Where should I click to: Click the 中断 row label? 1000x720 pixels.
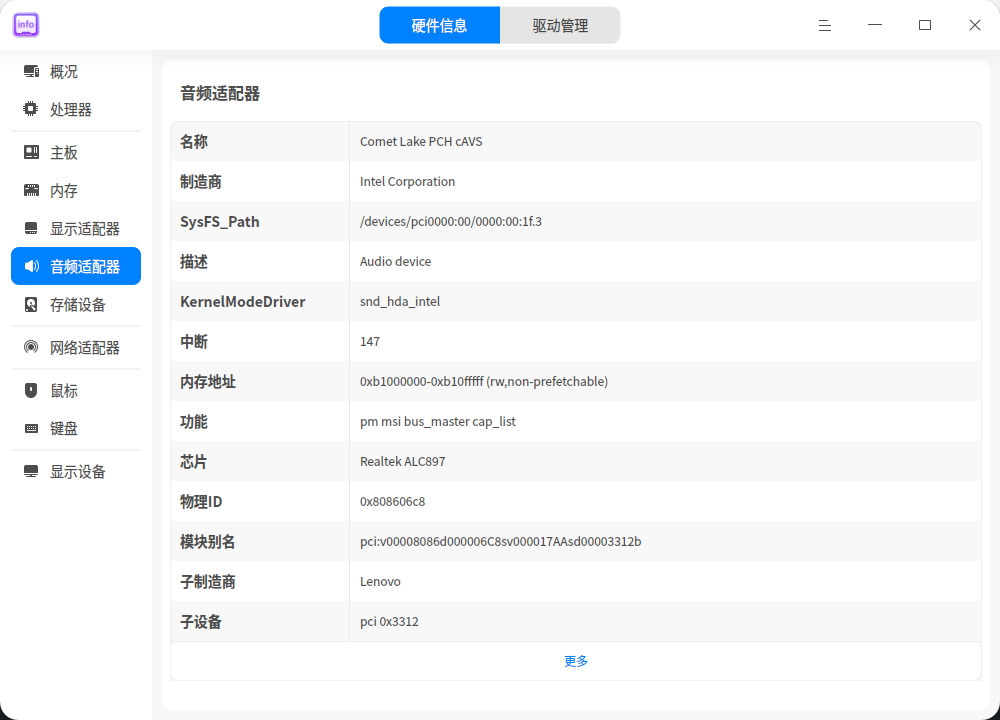point(194,342)
